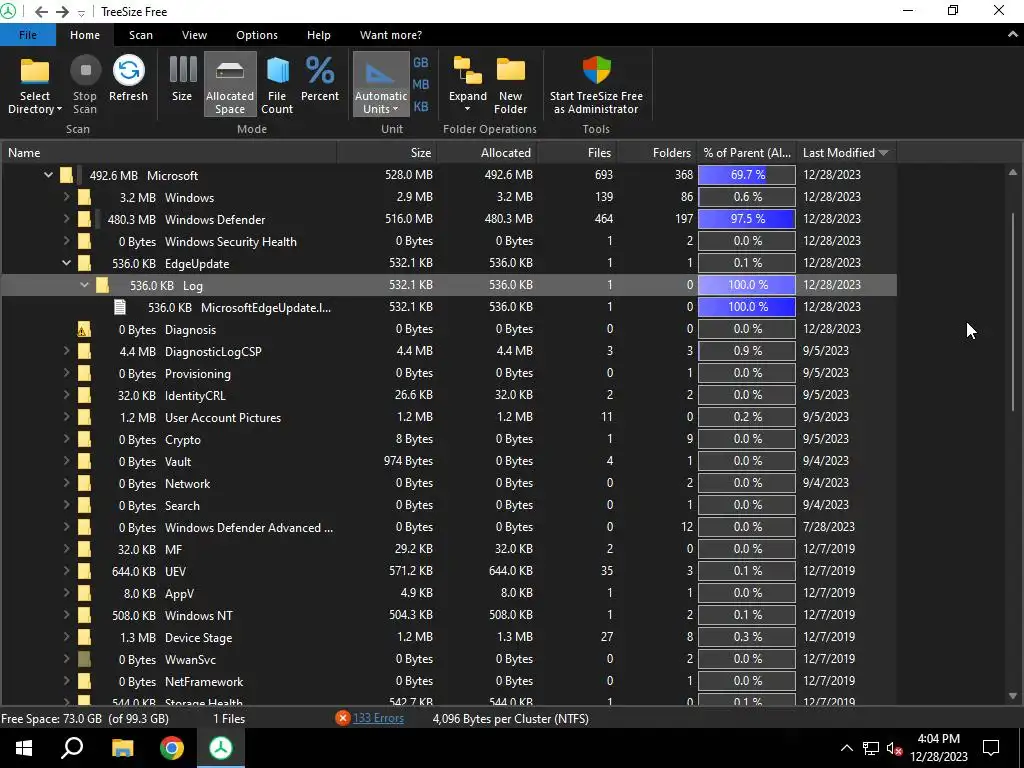The width and height of the screenshot is (1024, 768).
Task: Click the scrollbar down arrow
Action: (x=1013, y=696)
